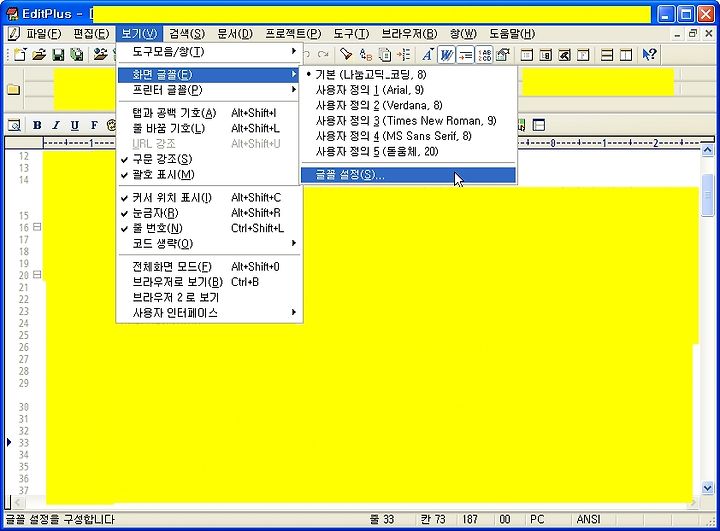Screen dimensions: 720x531
Task: Click the Bold HTML toolbar icon
Action: tap(37, 125)
